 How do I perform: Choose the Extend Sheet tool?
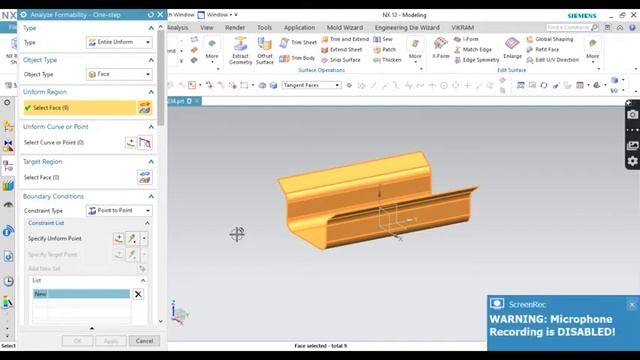tap(342, 49)
